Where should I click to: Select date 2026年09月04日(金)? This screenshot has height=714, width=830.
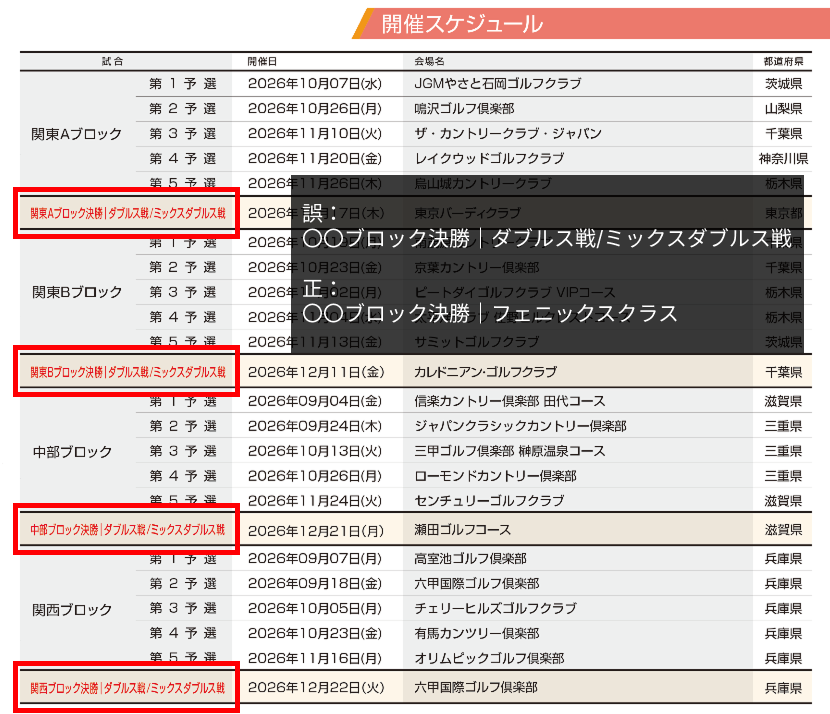(315, 401)
